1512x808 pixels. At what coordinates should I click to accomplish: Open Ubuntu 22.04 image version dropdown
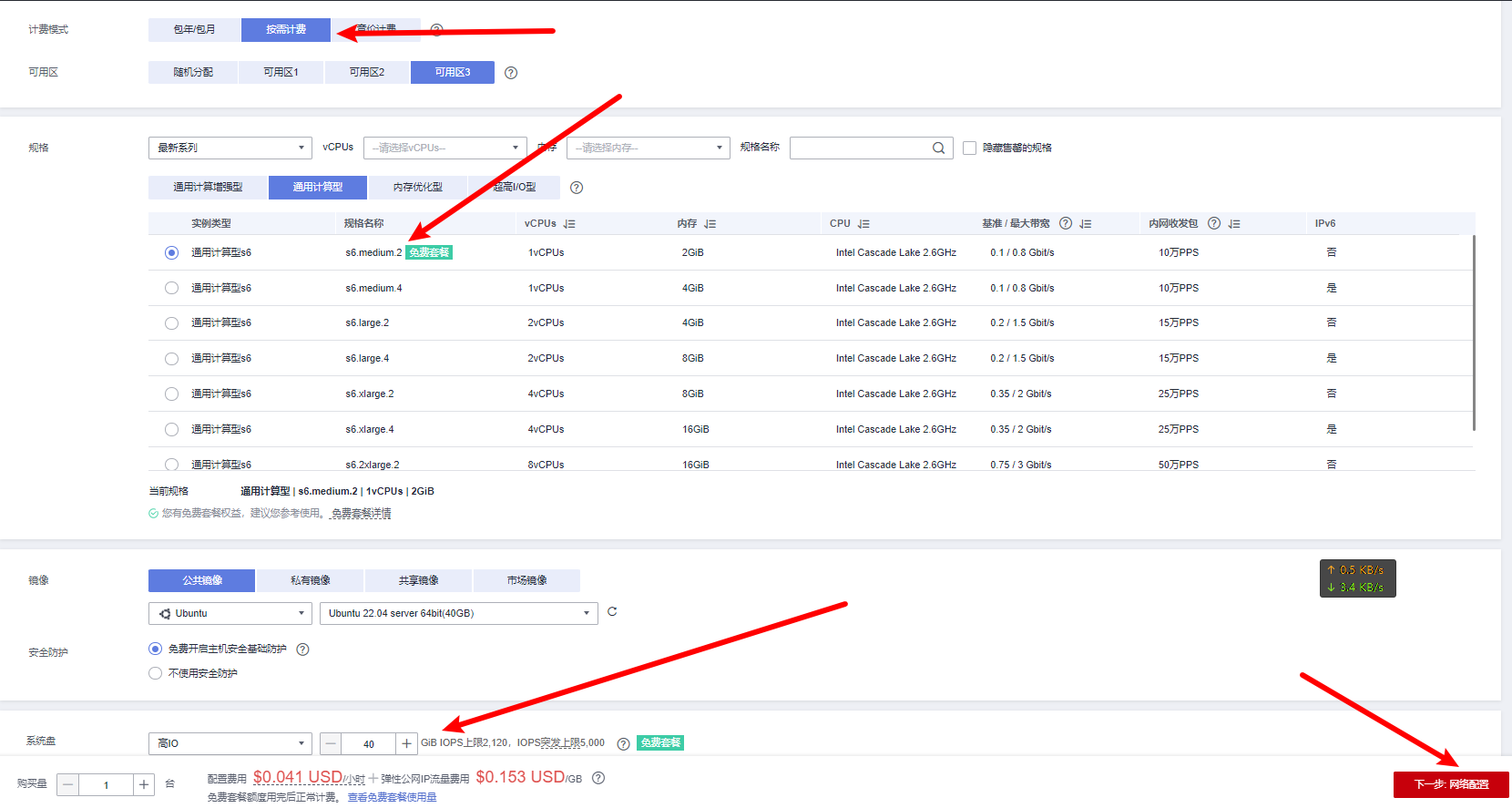coord(458,614)
